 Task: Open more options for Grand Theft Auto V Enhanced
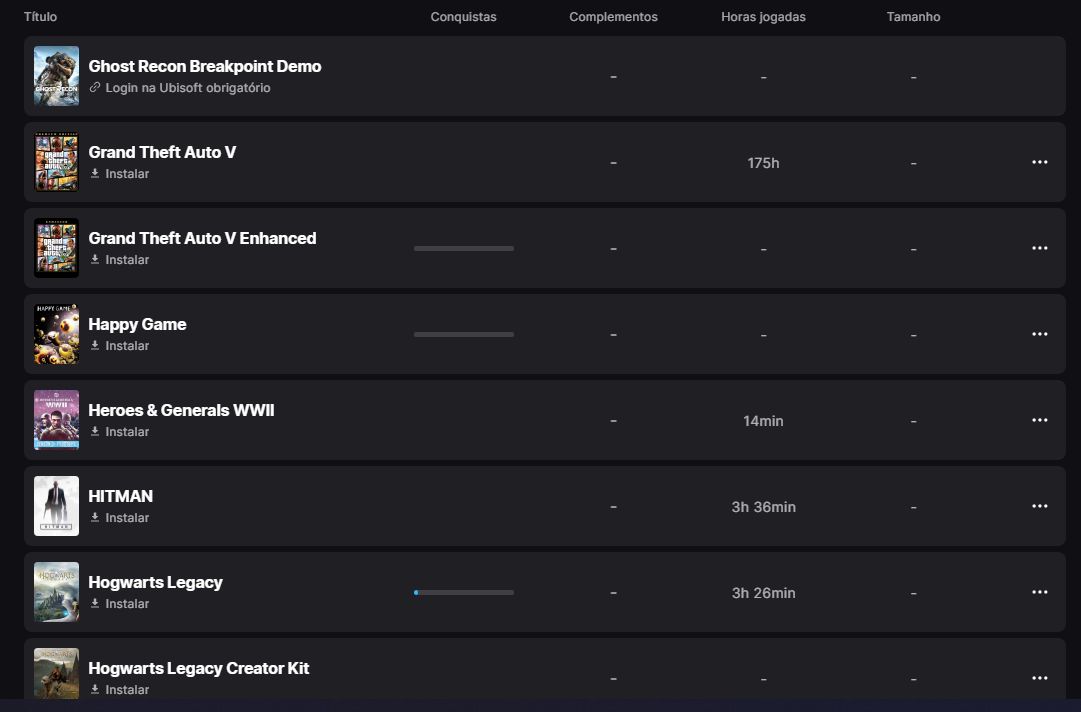pyautogui.click(x=1040, y=248)
